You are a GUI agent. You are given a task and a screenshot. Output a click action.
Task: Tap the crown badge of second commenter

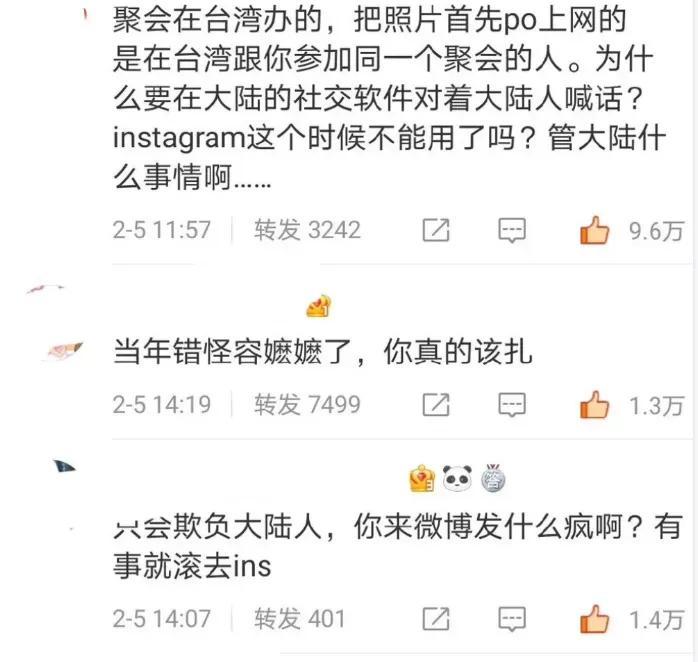tap(319, 306)
